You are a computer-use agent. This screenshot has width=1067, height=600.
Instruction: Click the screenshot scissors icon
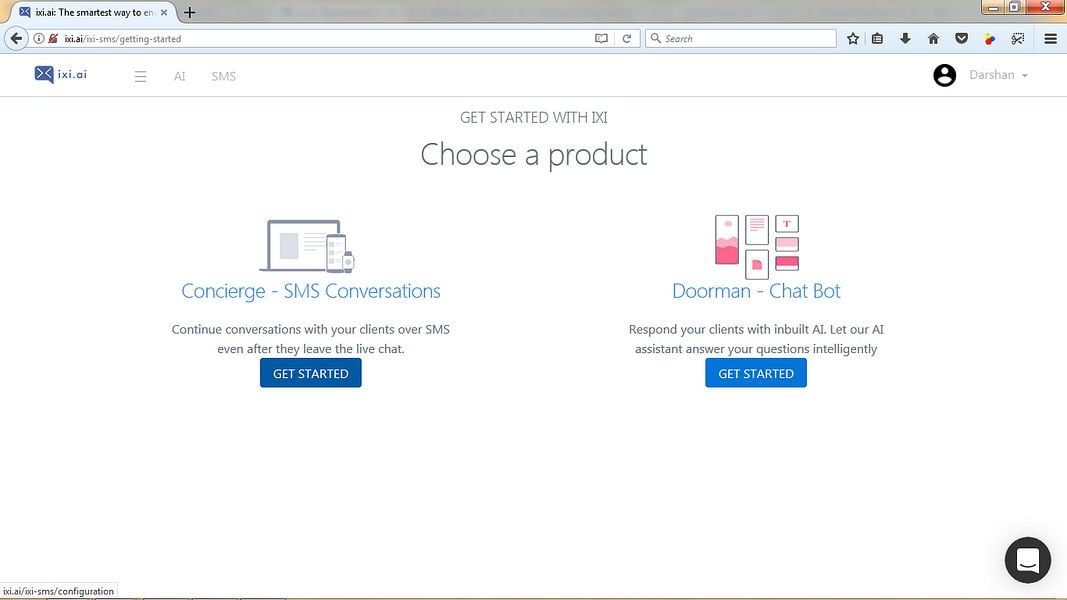pyautogui.click(x=1018, y=39)
